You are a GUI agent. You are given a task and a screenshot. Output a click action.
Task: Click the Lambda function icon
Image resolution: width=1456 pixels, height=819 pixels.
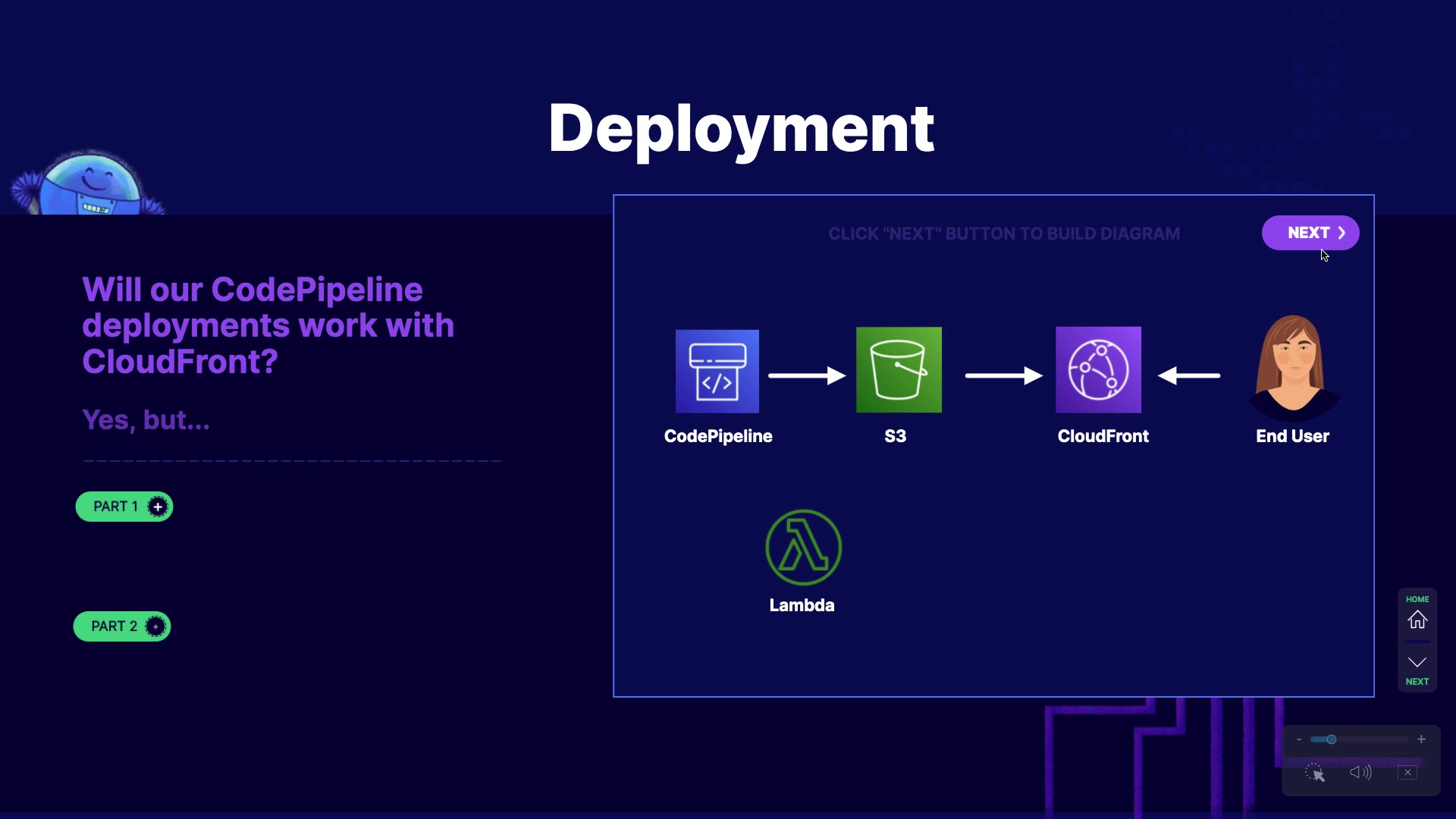pos(803,548)
